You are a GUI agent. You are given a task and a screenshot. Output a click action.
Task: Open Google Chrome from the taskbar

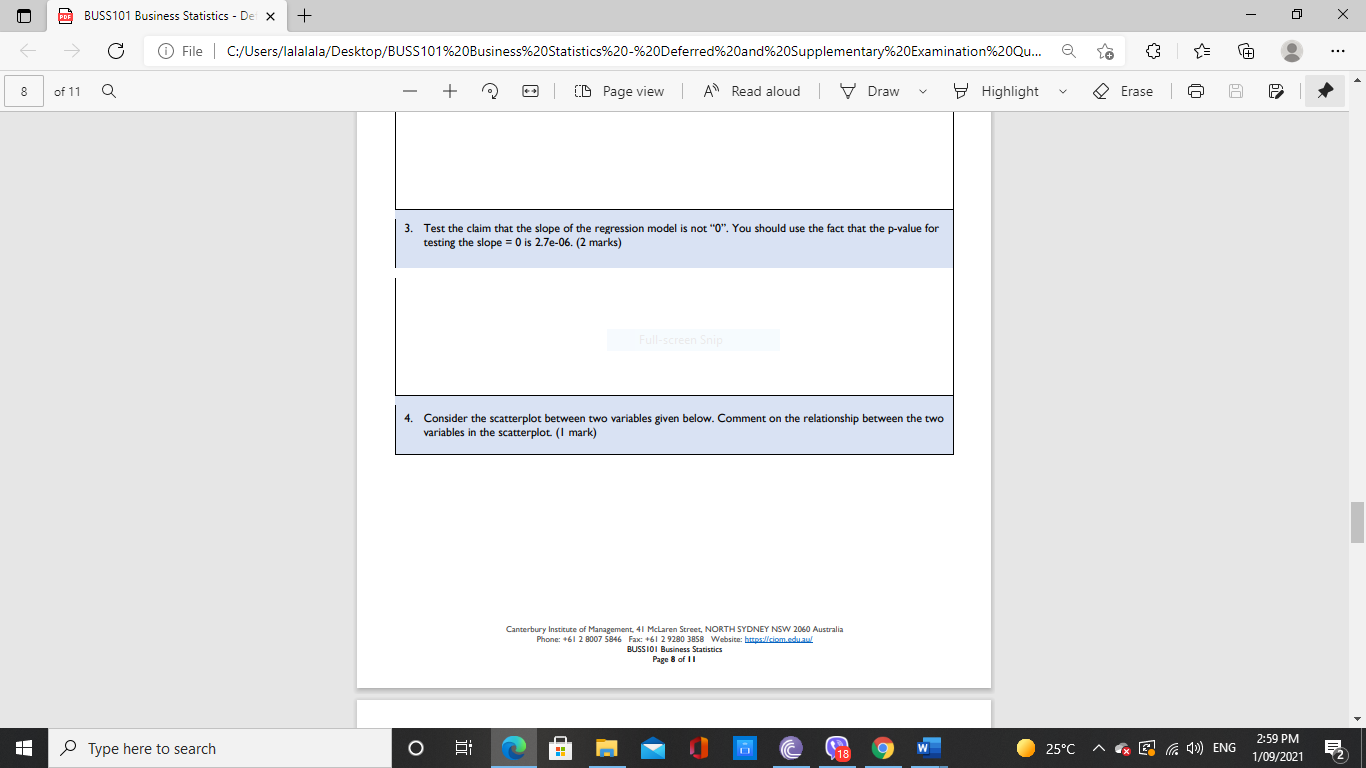882,748
